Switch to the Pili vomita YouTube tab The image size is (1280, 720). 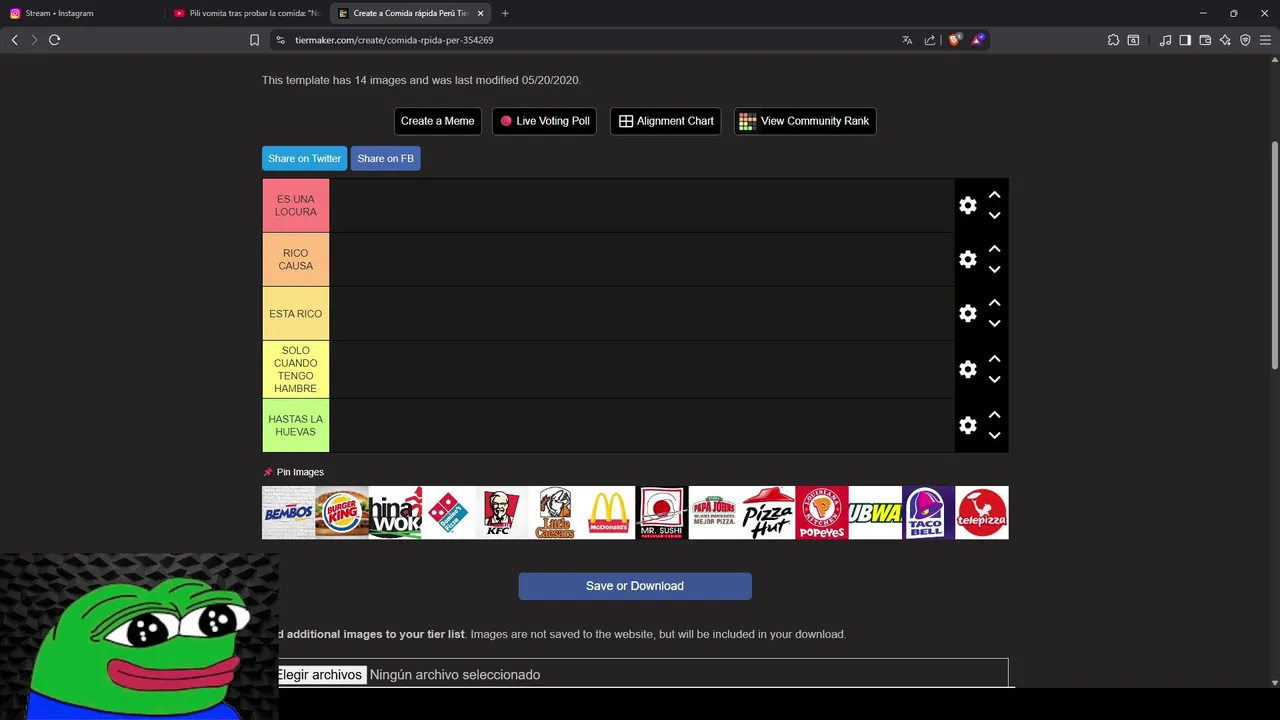tap(246, 13)
